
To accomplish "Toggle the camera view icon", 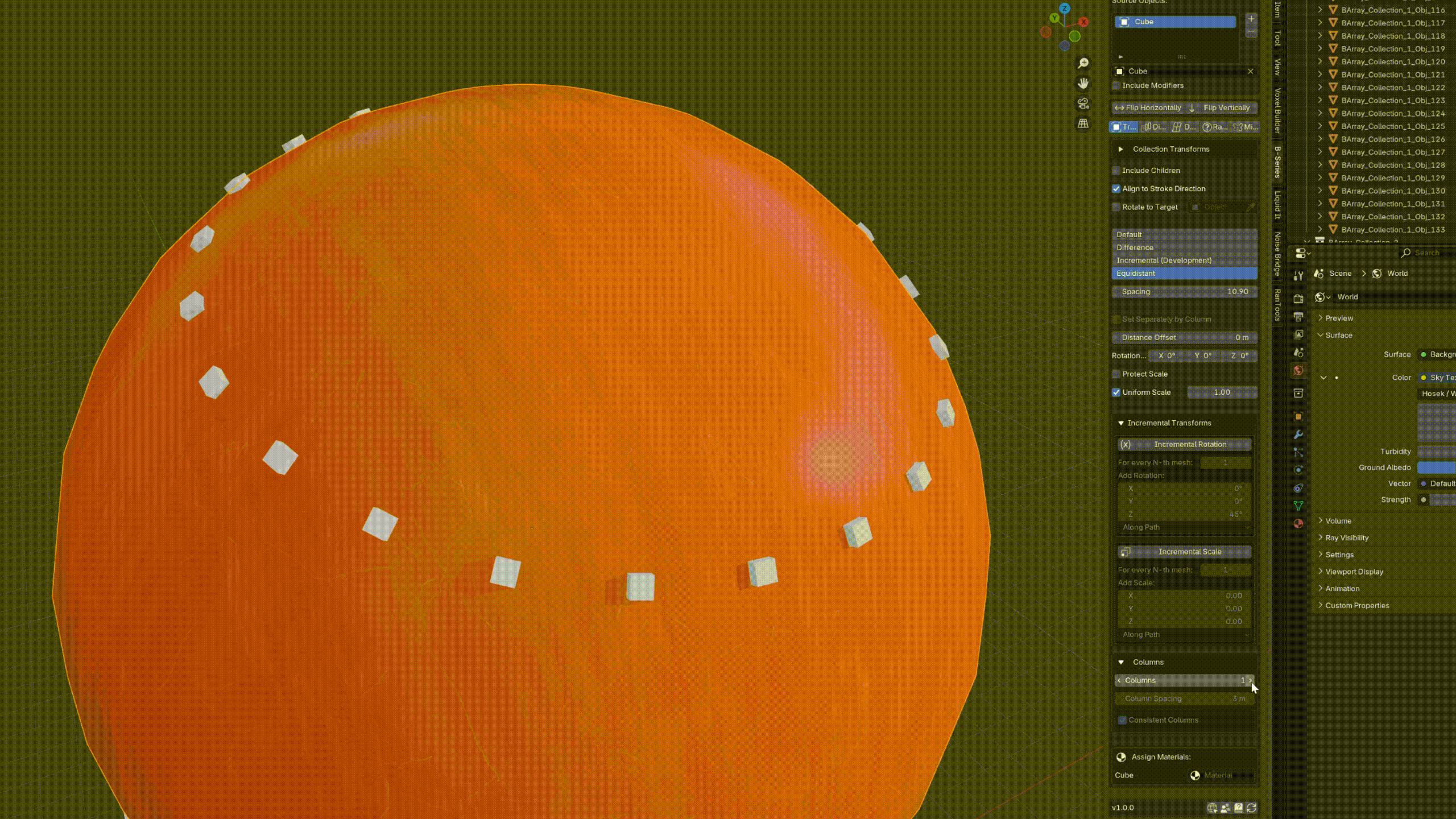I will pos(1083,104).
